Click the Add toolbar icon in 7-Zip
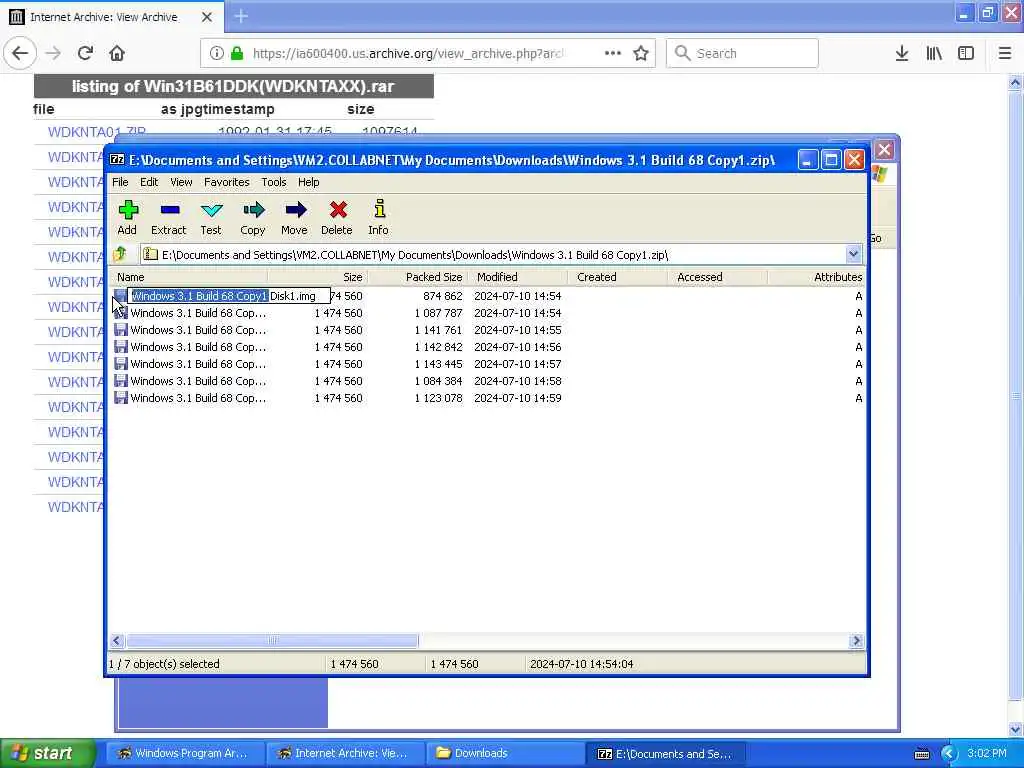 [x=127, y=217]
